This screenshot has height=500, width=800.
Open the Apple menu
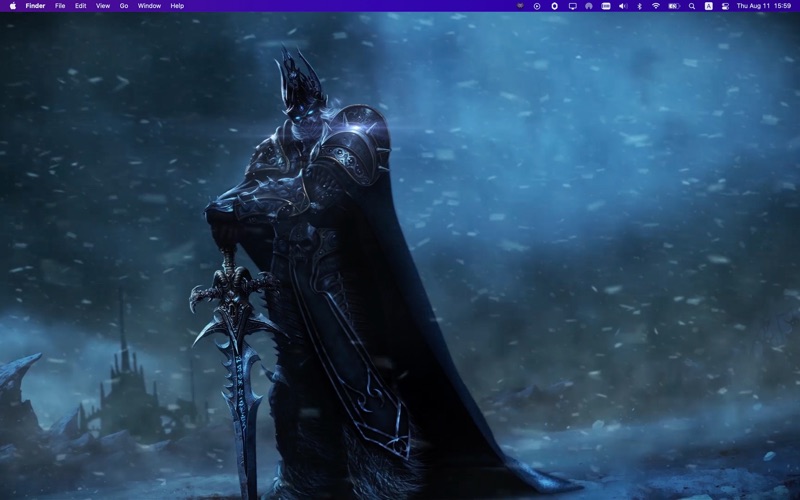pos(13,6)
